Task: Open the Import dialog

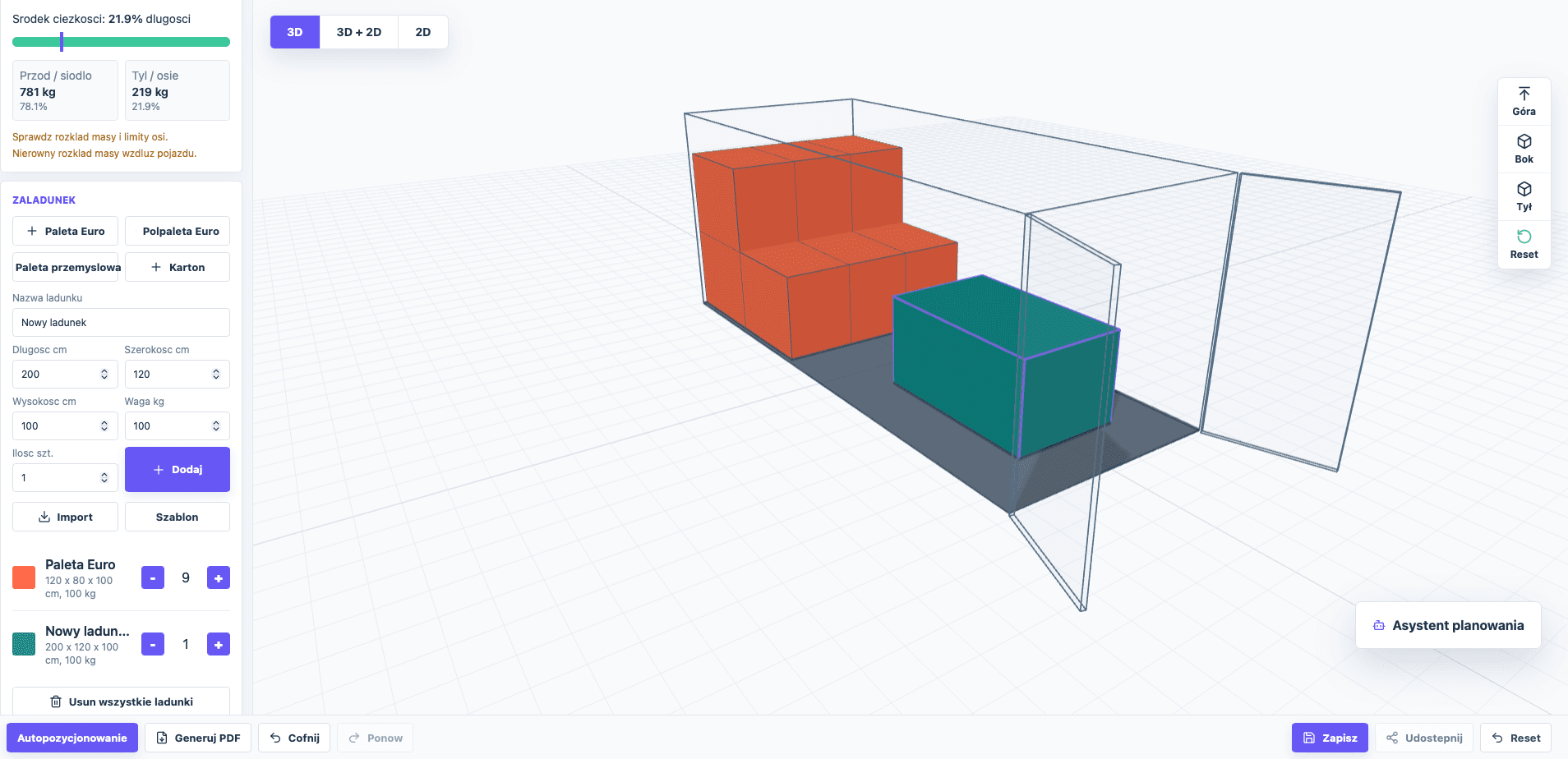Action: click(66, 517)
